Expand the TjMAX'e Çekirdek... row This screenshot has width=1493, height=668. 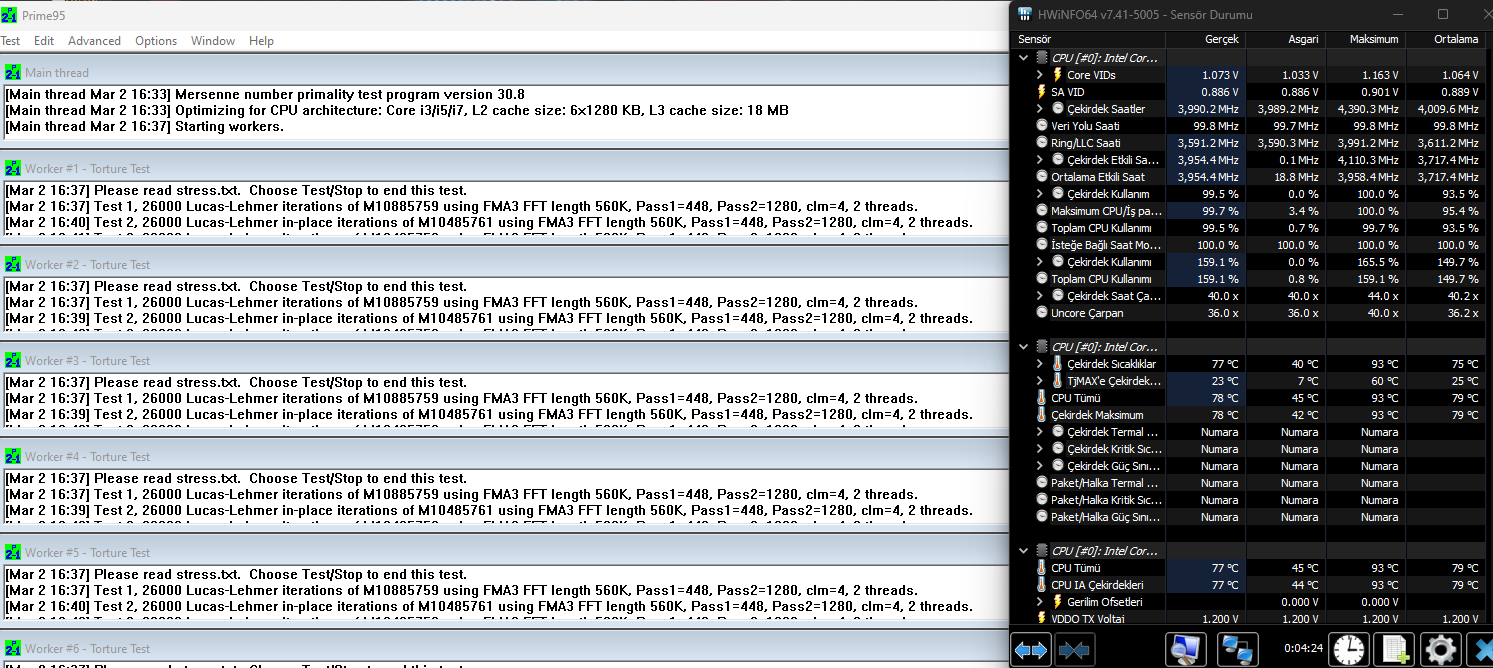pyautogui.click(x=1040, y=381)
